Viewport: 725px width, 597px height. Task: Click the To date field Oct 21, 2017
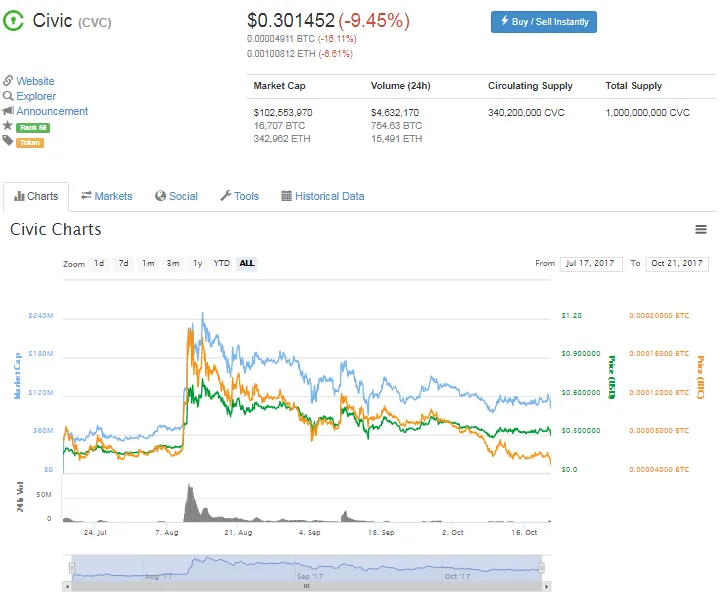677,264
